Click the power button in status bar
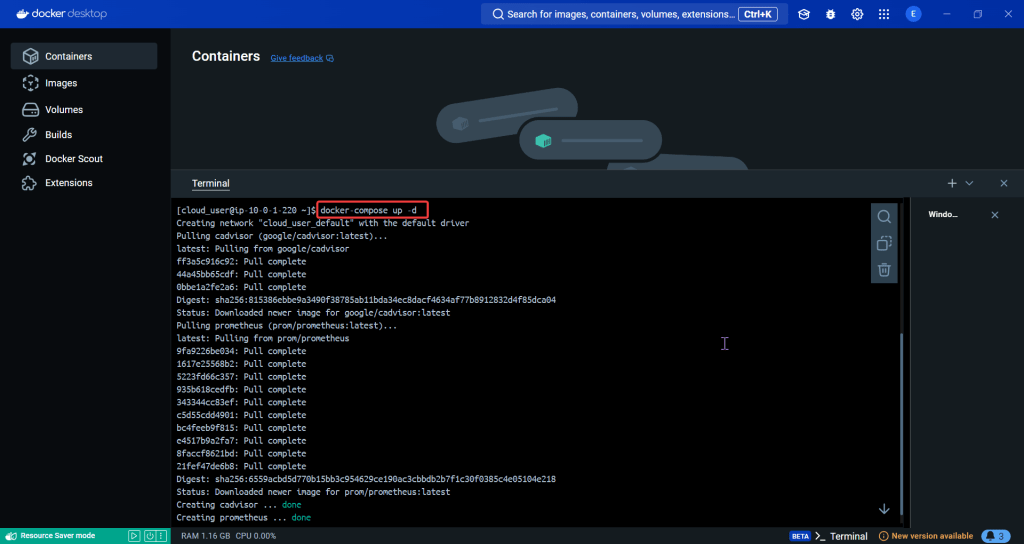The width and height of the screenshot is (1024, 544). [149, 536]
